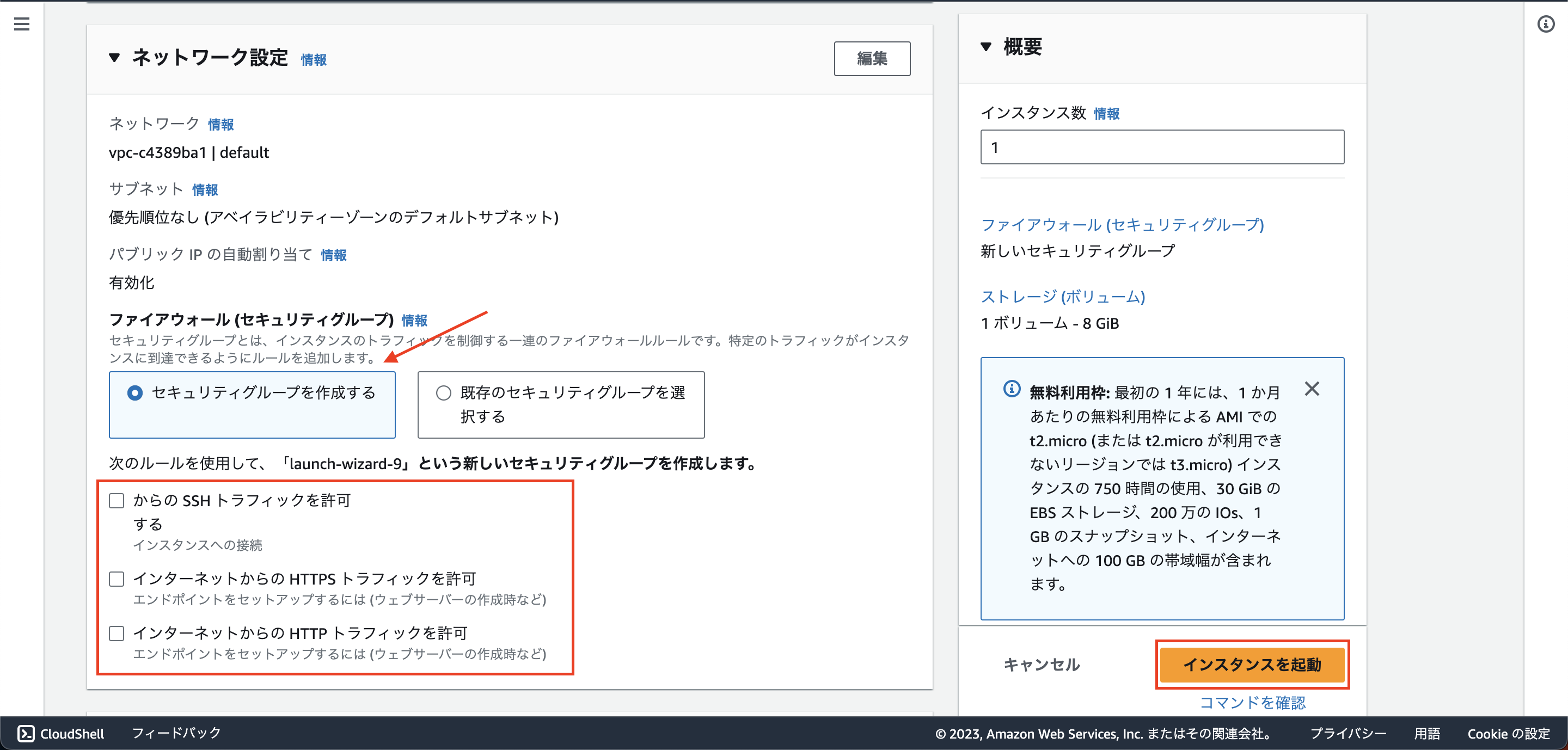Dismiss the free tier notice with X
Screen dimensions: 1568x750
(1312, 389)
